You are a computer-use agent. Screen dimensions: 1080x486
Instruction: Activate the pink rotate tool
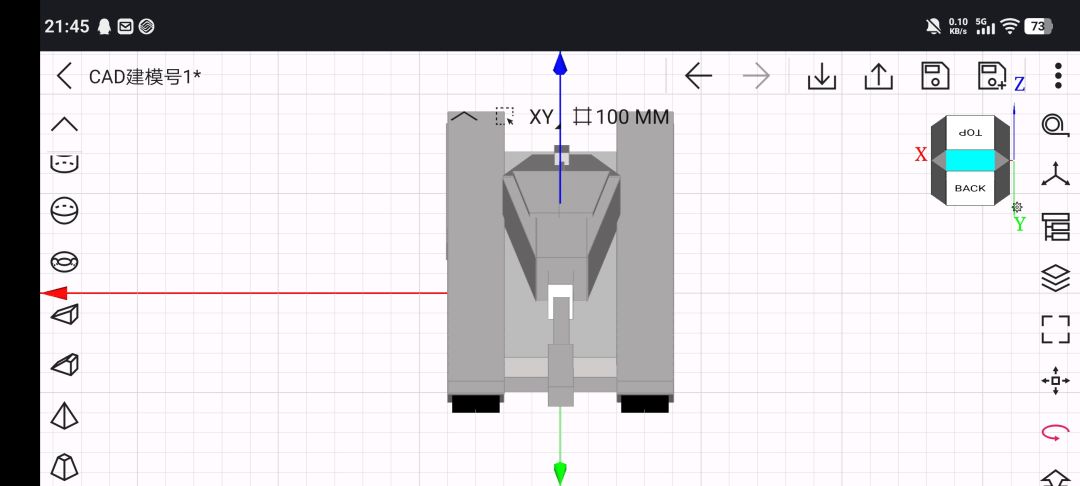tap(1055, 433)
